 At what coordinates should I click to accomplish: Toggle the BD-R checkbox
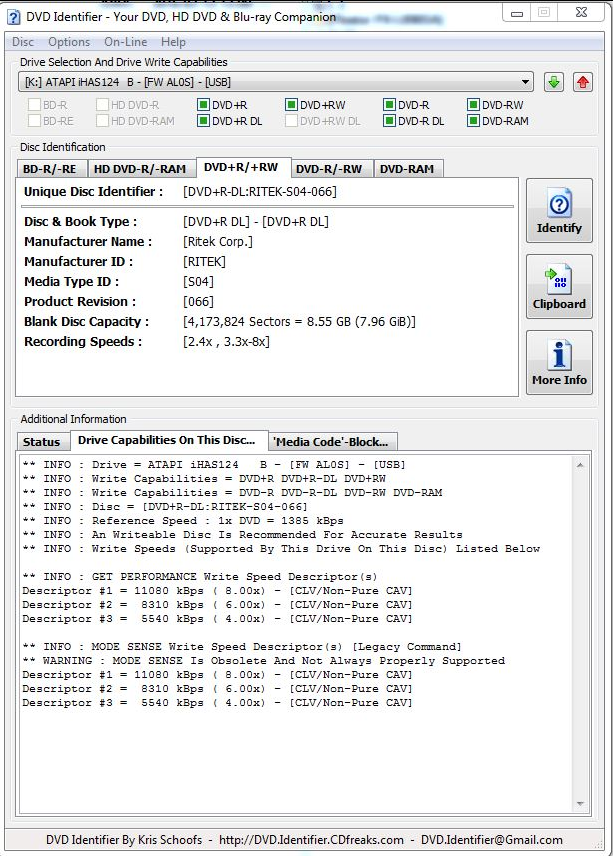(x=34, y=105)
